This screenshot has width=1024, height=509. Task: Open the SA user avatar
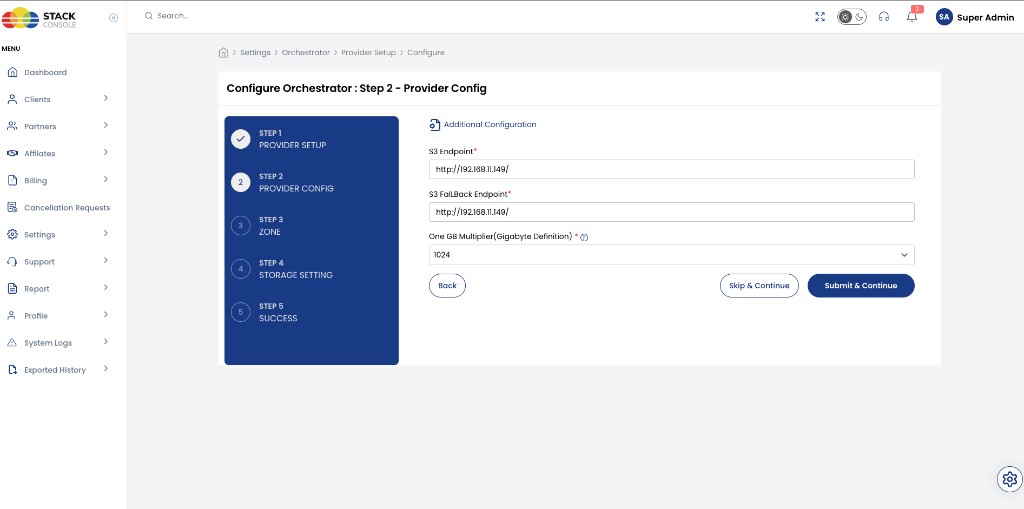(x=944, y=17)
